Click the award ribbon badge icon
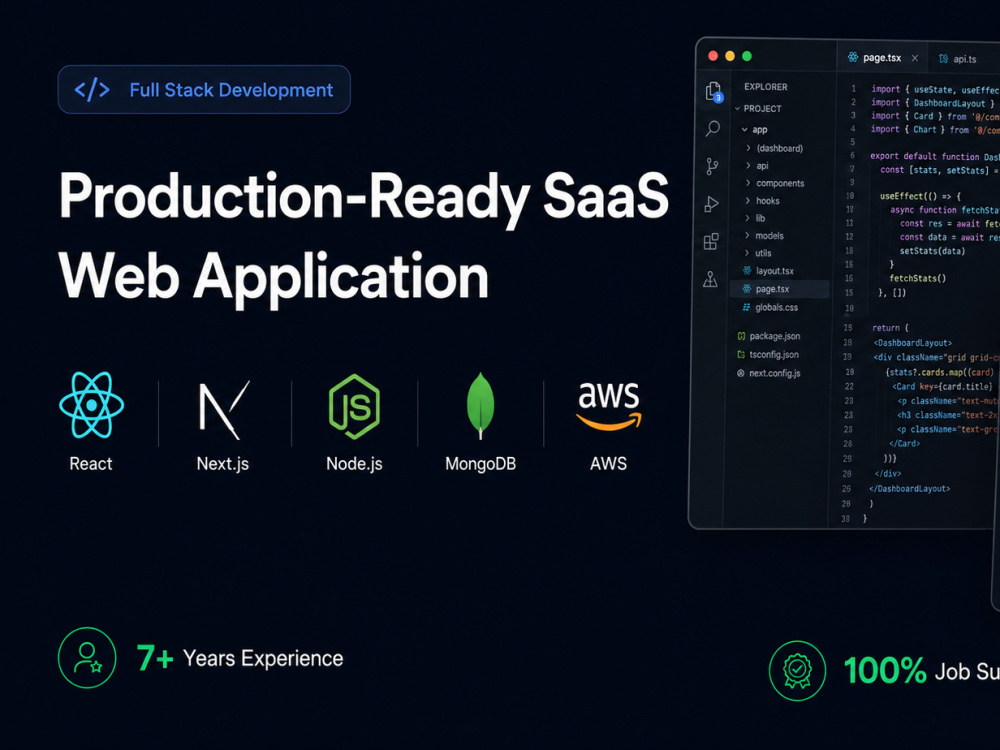The height and width of the screenshot is (750, 1000). (x=797, y=670)
